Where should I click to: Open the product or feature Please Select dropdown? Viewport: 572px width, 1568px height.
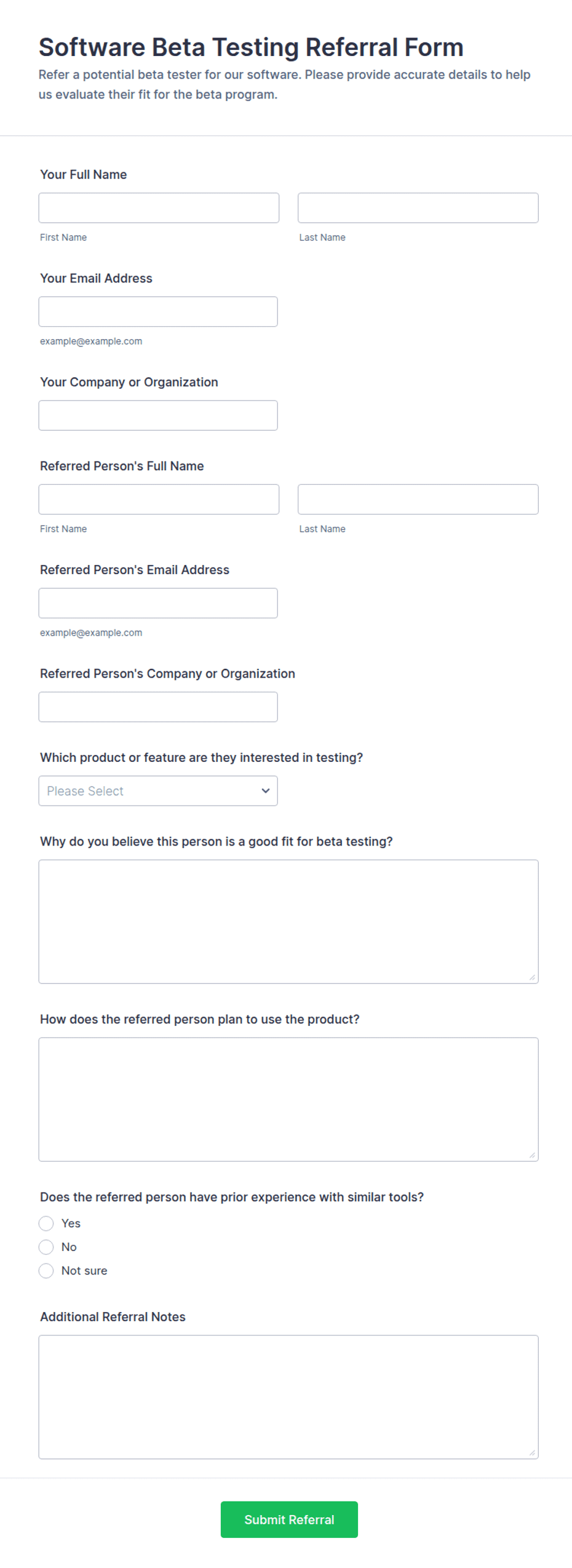click(158, 791)
